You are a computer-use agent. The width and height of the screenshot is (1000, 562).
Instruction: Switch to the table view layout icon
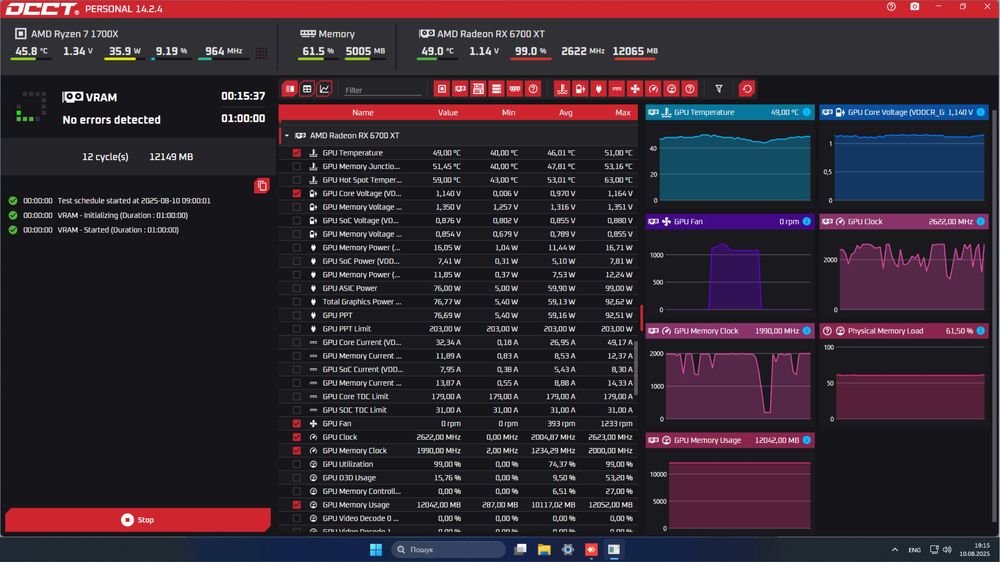290,89
